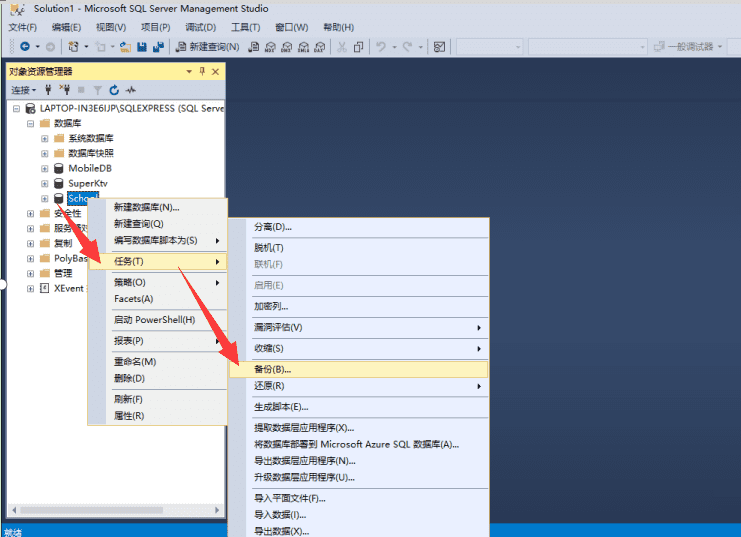Choose 新建查询(Q) in context menu
Screen dimensions: 741x537
[158, 224]
